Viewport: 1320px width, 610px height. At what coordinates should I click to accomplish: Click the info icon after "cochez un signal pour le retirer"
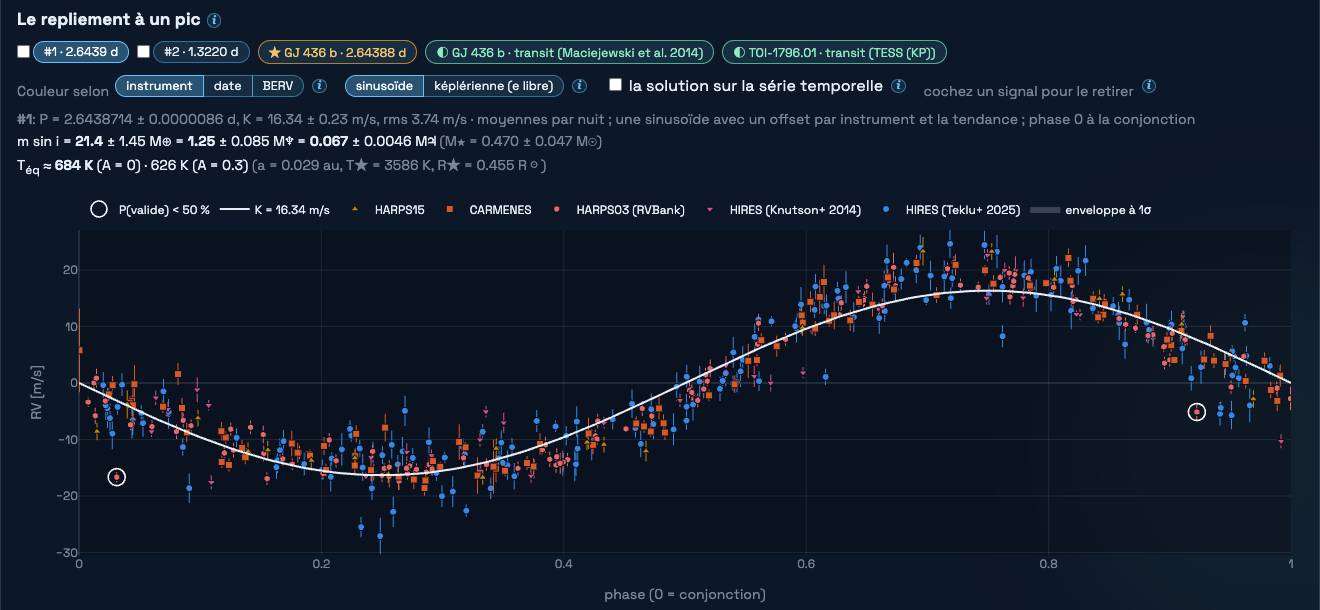1149,87
